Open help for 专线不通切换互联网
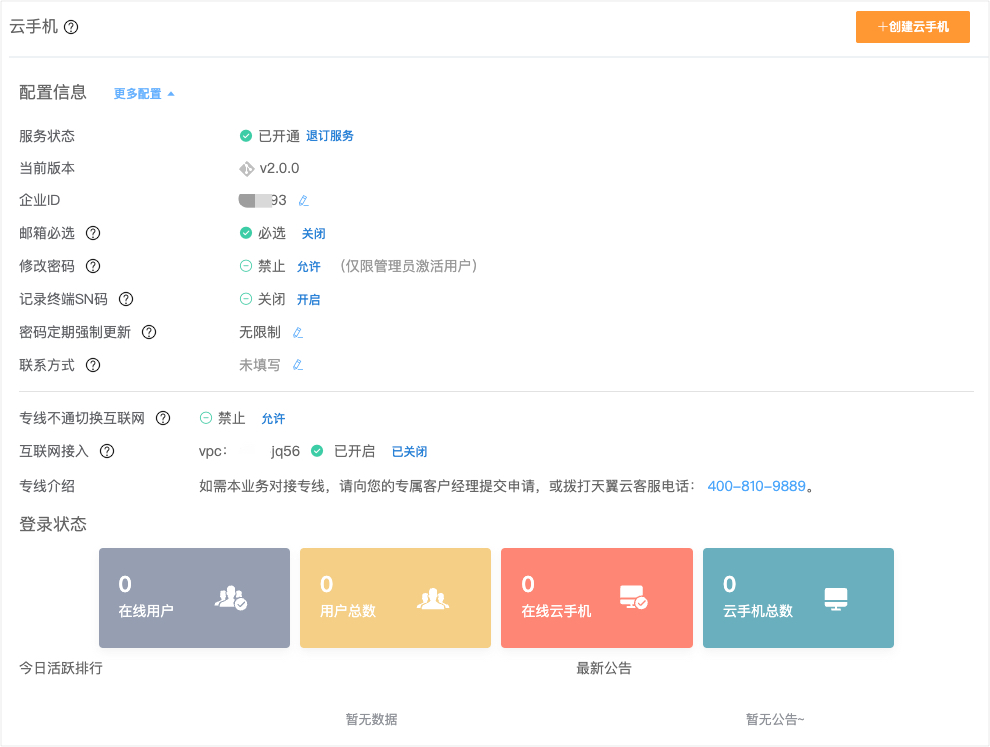Viewport: 990px width, 747px height. (163, 418)
